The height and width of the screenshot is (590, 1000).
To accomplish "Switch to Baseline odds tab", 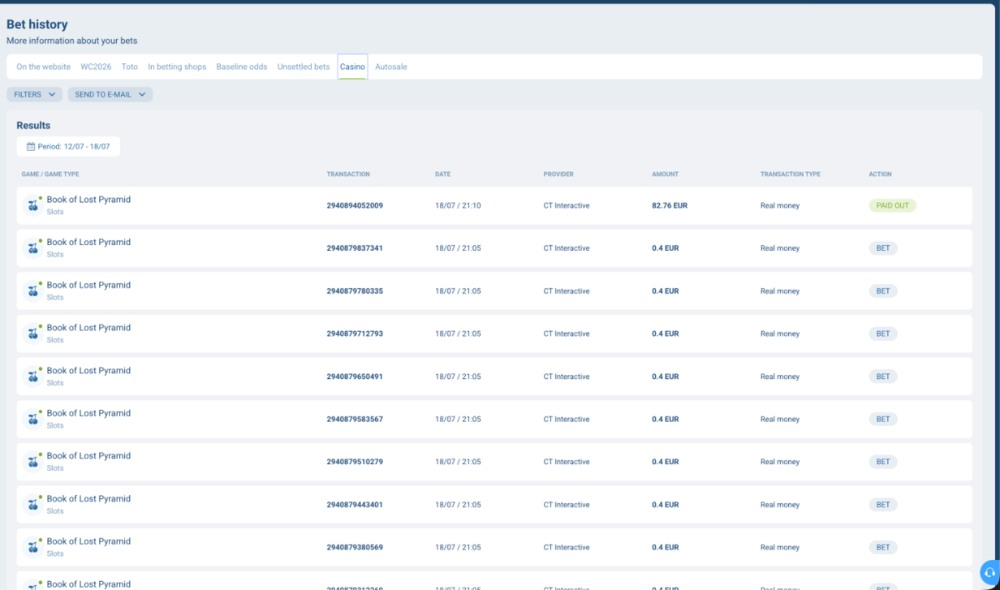I will click(242, 66).
